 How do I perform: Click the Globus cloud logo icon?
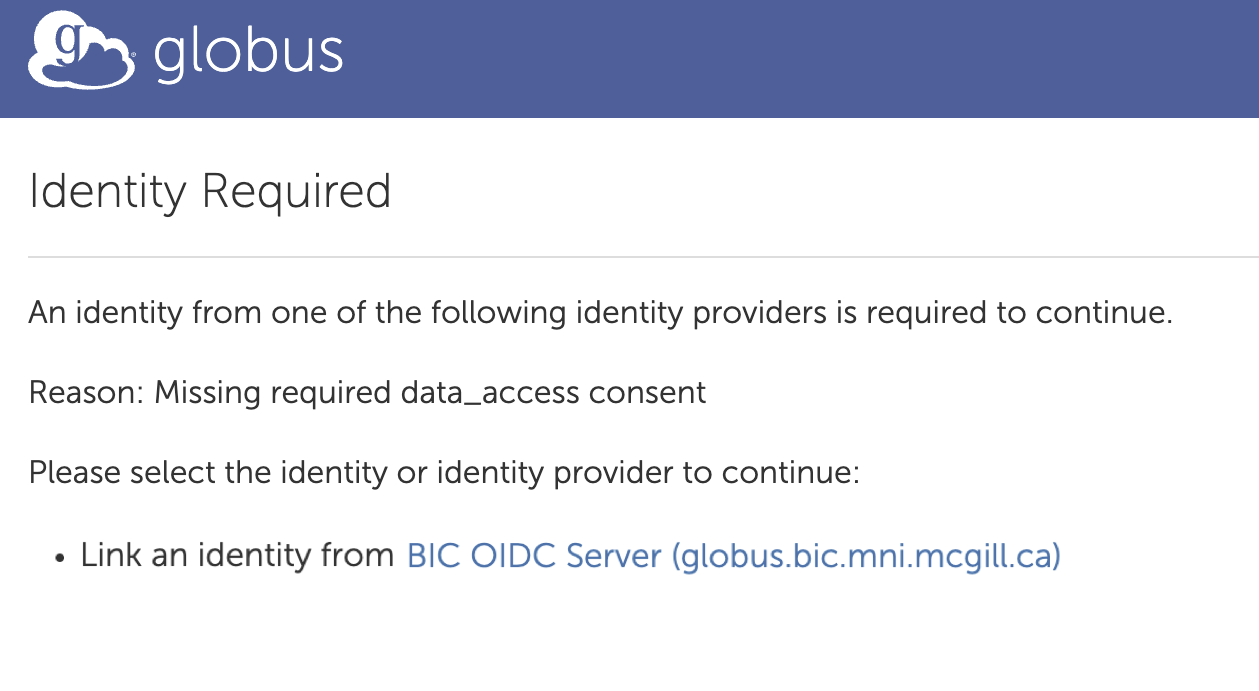[80, 54]
